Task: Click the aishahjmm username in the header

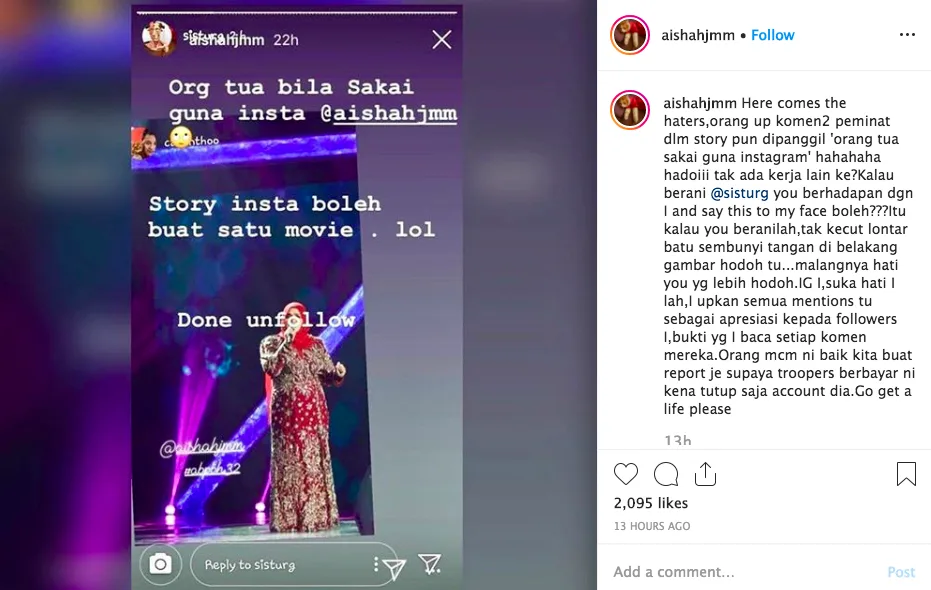Action: pos(698,35)
